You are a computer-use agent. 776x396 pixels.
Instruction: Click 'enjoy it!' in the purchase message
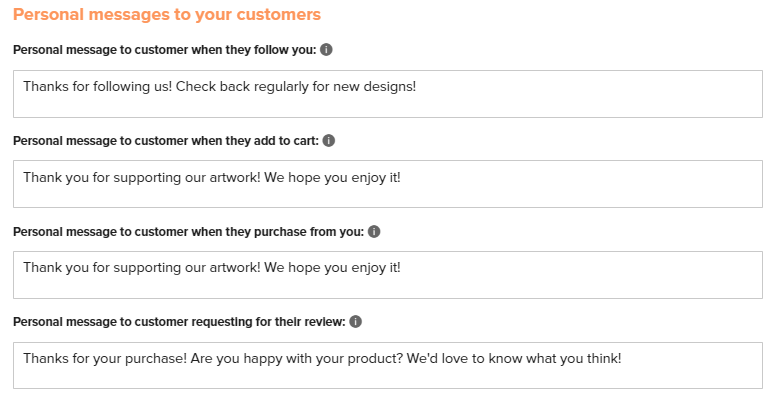coord(376,268)
